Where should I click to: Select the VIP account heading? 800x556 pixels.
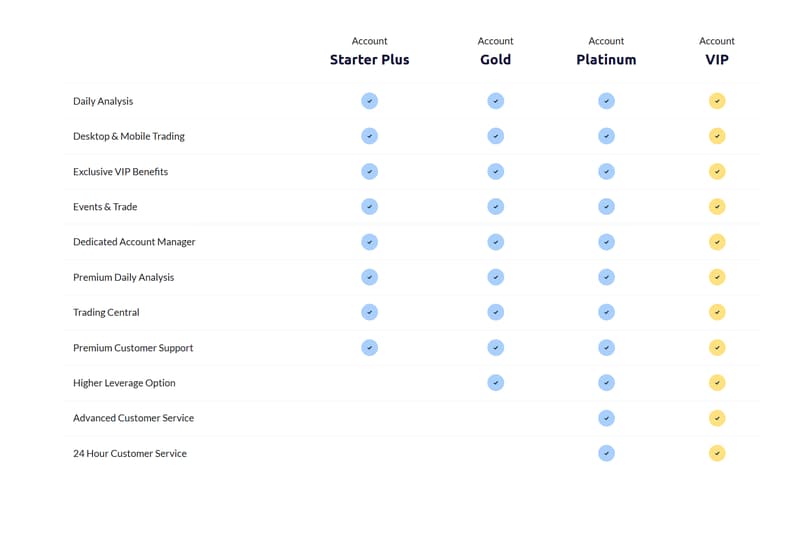(x=717, y=60)
